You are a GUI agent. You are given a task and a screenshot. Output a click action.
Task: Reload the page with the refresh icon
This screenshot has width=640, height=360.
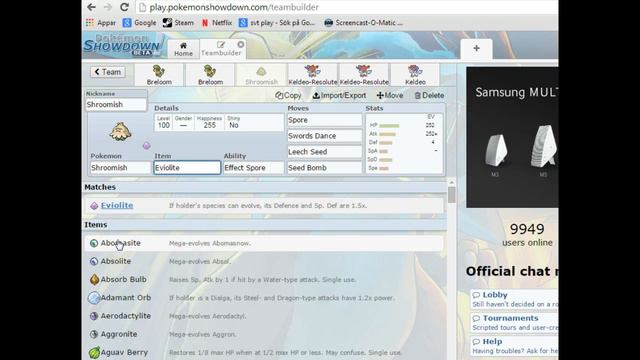[124, 7]
